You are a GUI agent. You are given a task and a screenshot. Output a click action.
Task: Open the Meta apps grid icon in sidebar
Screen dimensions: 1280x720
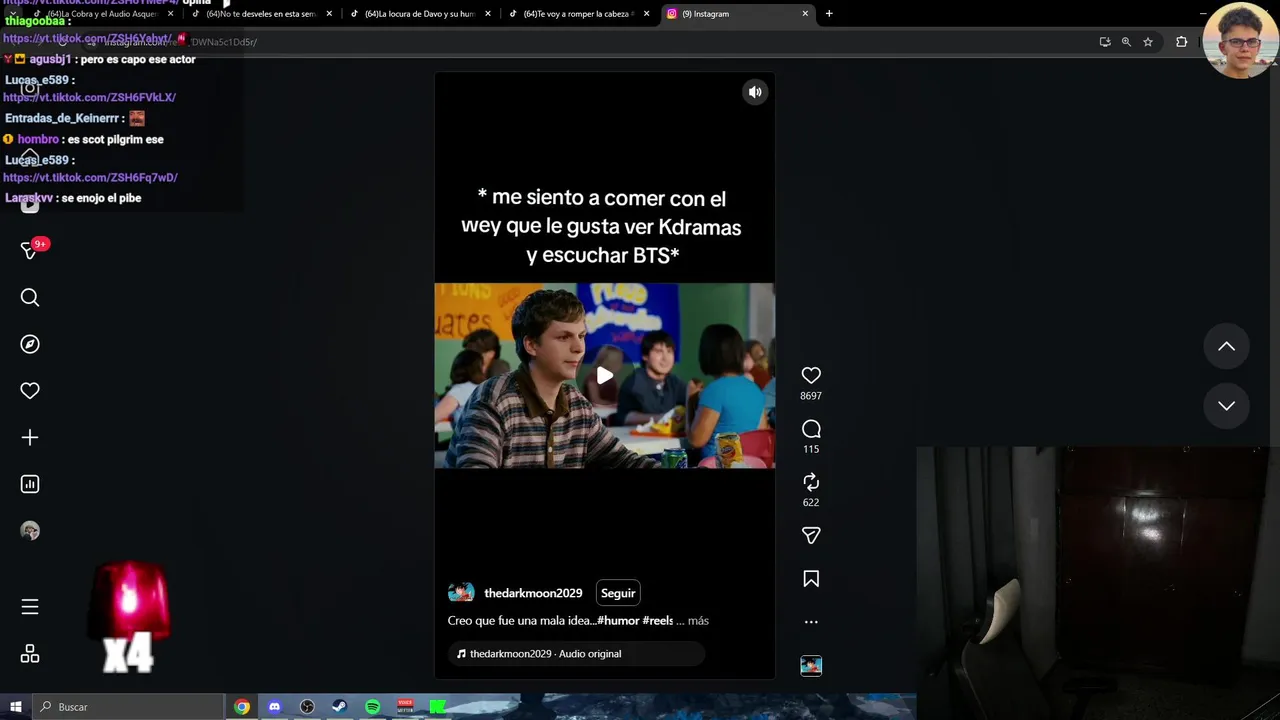pos(30,654)
